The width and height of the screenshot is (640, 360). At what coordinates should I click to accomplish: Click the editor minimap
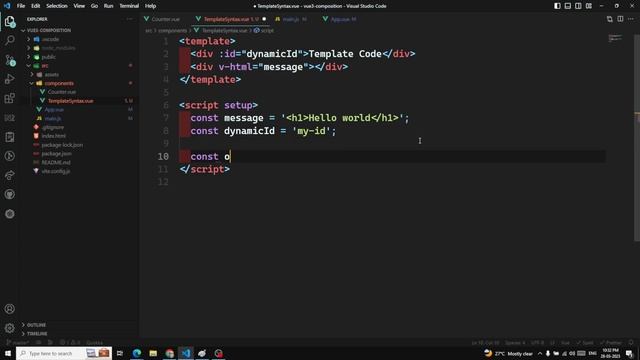615,39
